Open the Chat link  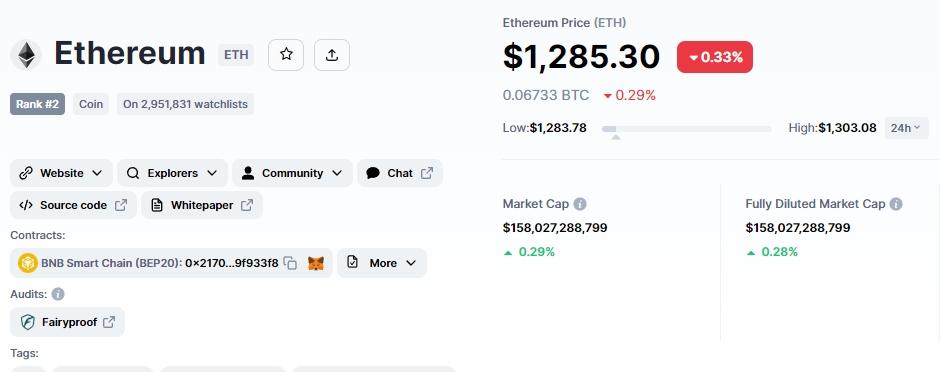pos(400,173)
